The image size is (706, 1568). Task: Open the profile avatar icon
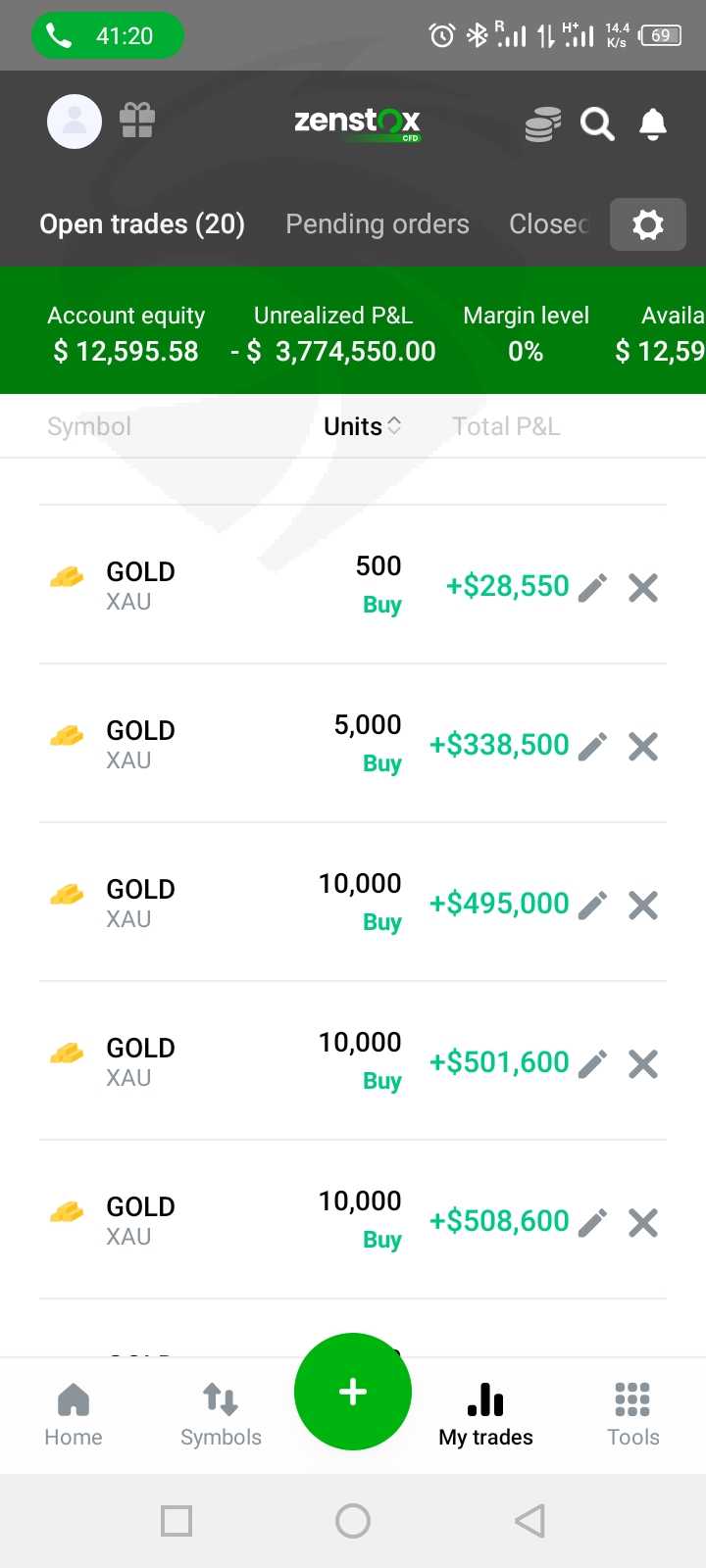pyautogui.click(x=75, y=122)
